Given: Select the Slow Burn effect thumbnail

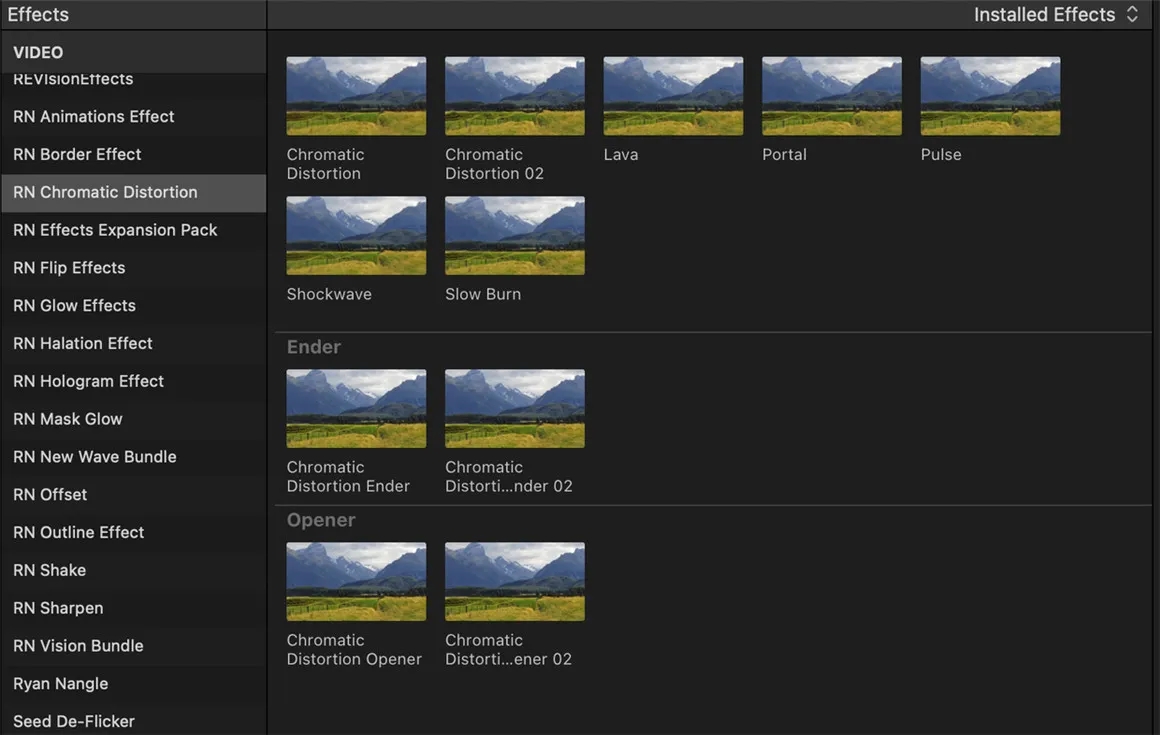Looking at the screenshot, I should click(x=515, y=236).
